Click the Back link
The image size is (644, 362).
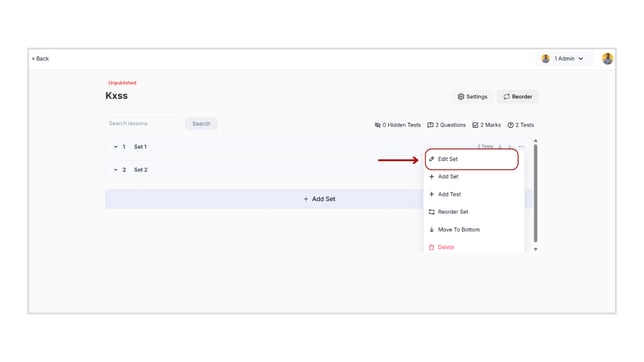pos(40,59)
